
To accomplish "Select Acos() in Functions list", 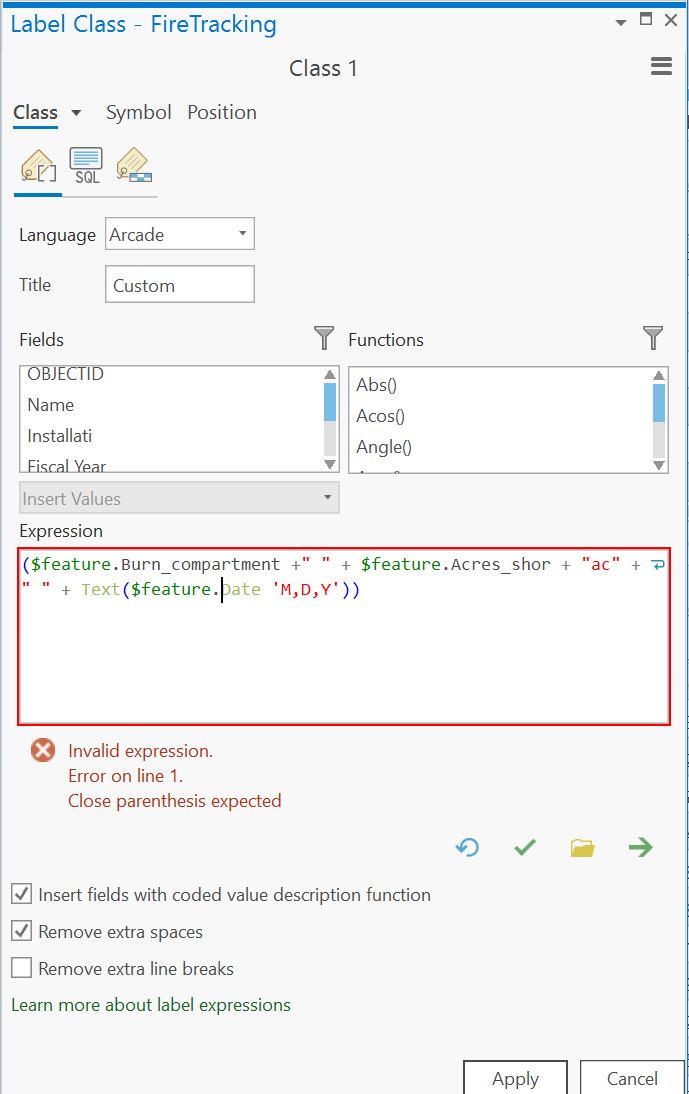I will point(381,416).
